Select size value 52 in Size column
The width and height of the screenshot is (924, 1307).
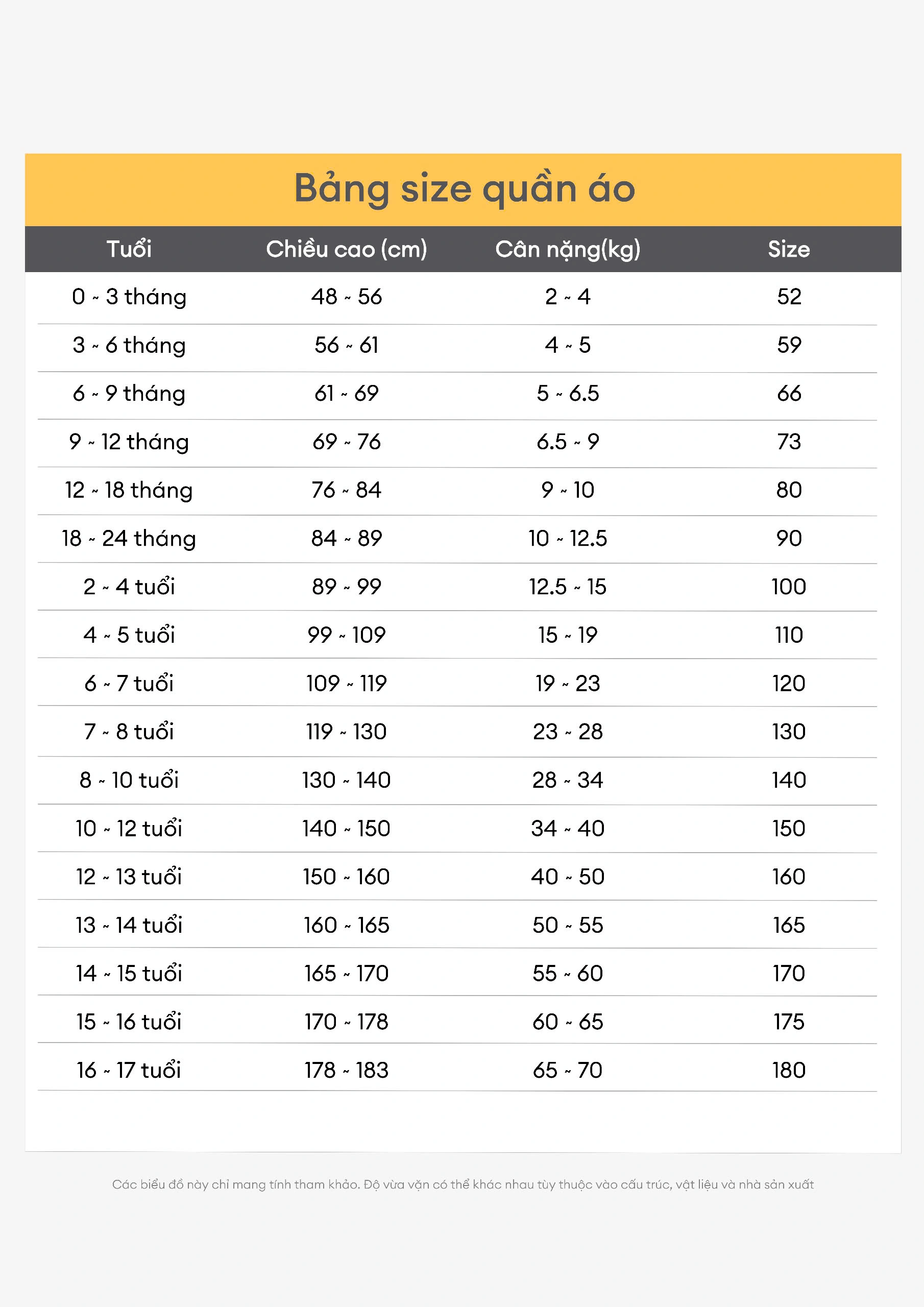(x=789, y=297)
